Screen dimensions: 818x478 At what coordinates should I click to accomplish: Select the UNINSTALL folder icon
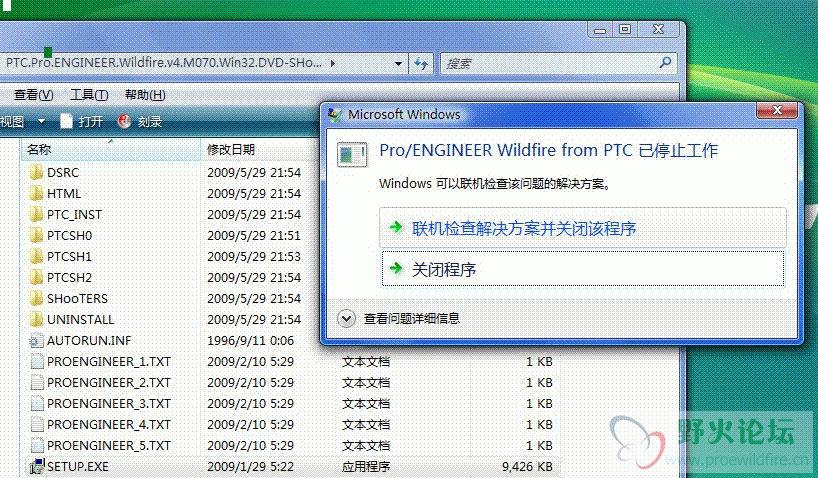[x=36, y=319]
